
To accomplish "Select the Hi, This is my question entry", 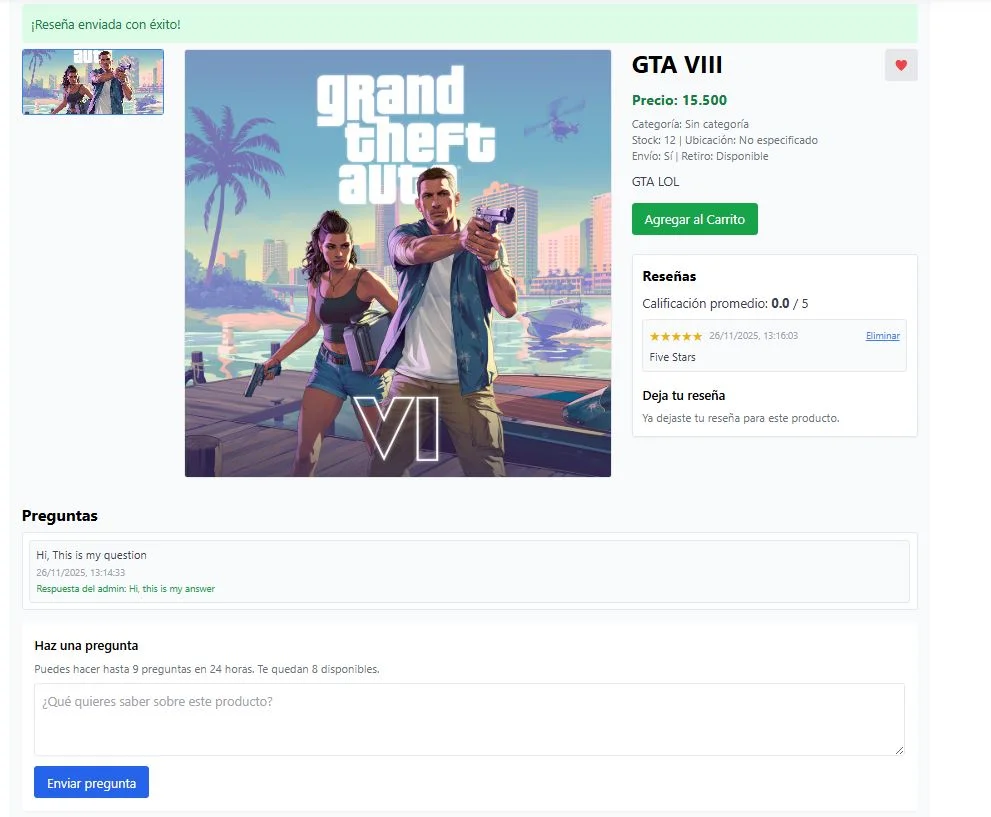I will [91, 555].
